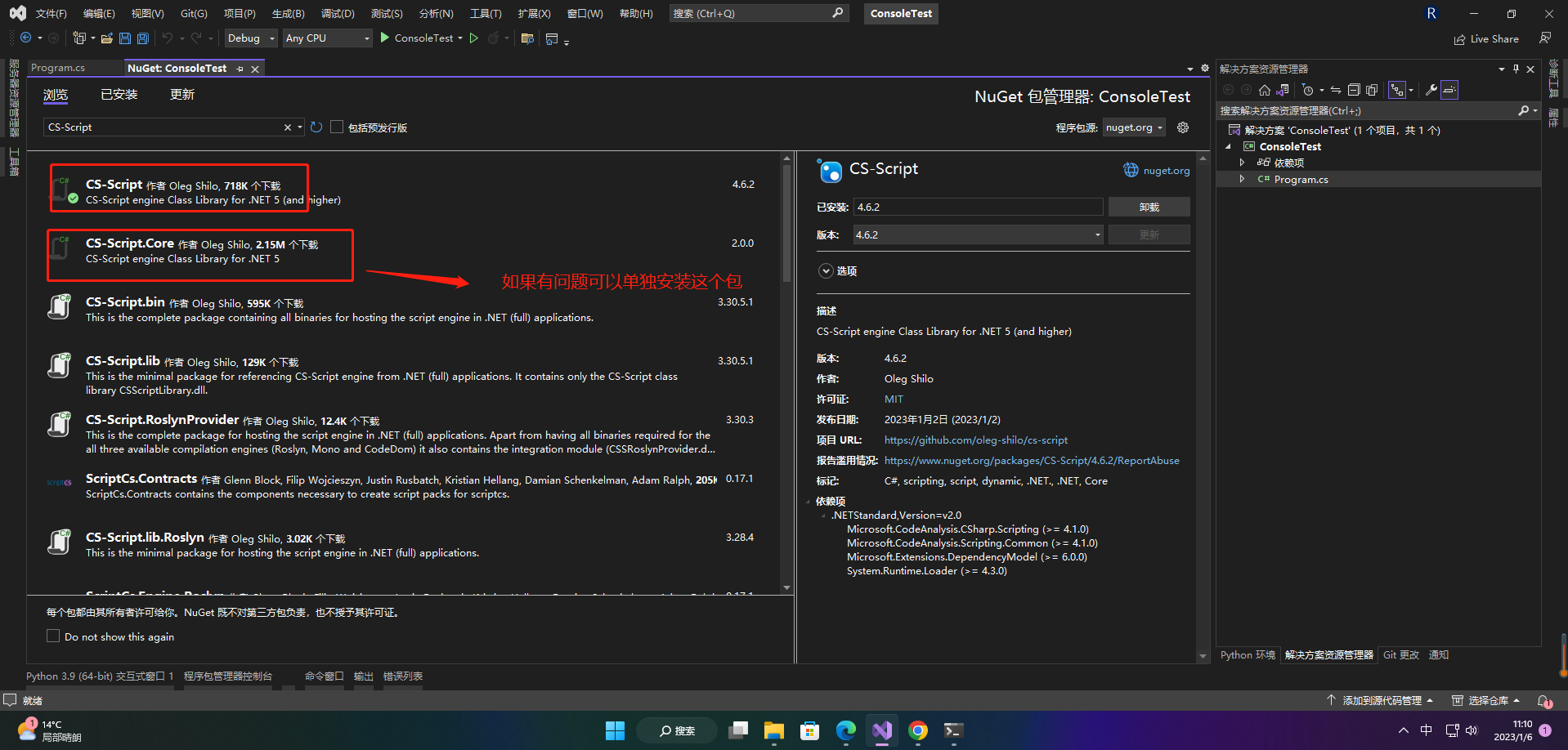Click the notifications bell in status bar

point(1544,701)
